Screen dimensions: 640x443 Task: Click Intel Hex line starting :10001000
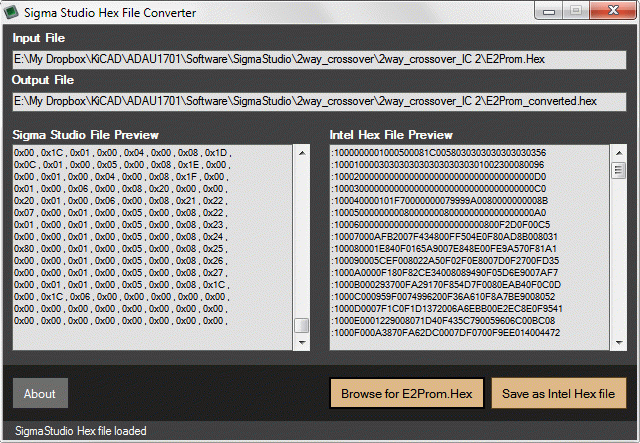coord(438,165)
